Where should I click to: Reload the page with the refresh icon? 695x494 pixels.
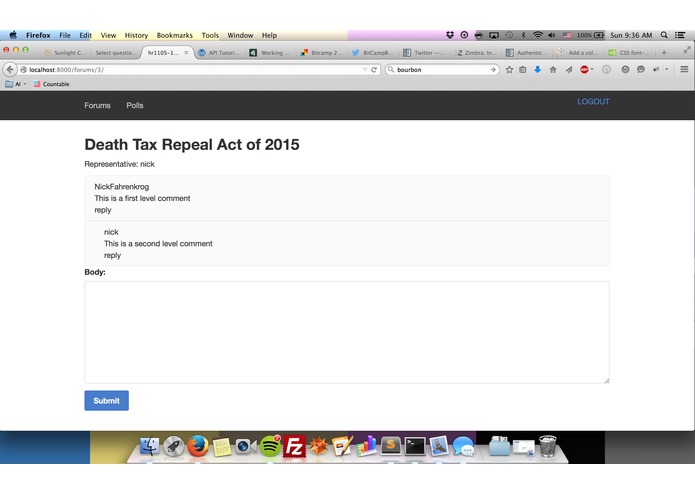(x=374, y=70)
